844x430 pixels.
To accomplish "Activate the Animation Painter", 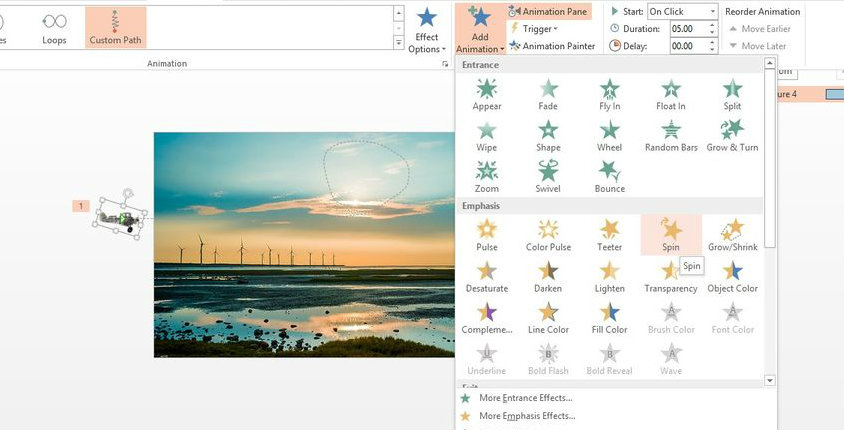I will click(x=552, y=46).
